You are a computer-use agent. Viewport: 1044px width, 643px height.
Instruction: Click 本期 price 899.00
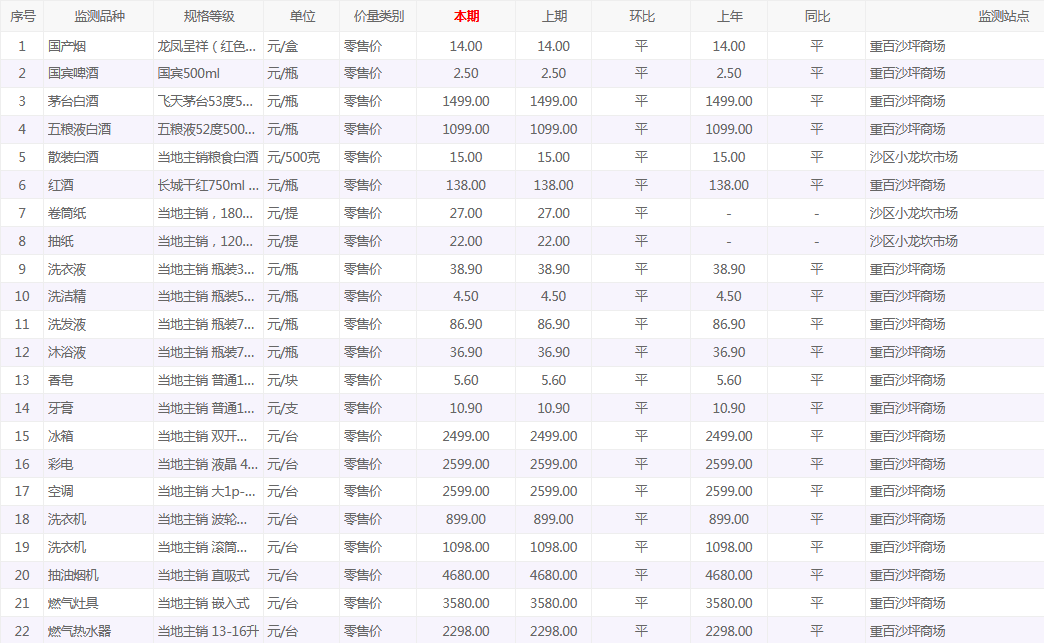pos(466,519)
